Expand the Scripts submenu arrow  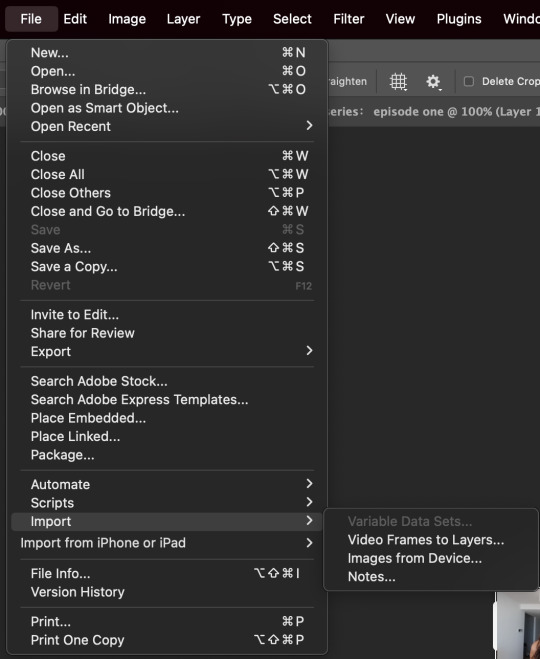309,502
